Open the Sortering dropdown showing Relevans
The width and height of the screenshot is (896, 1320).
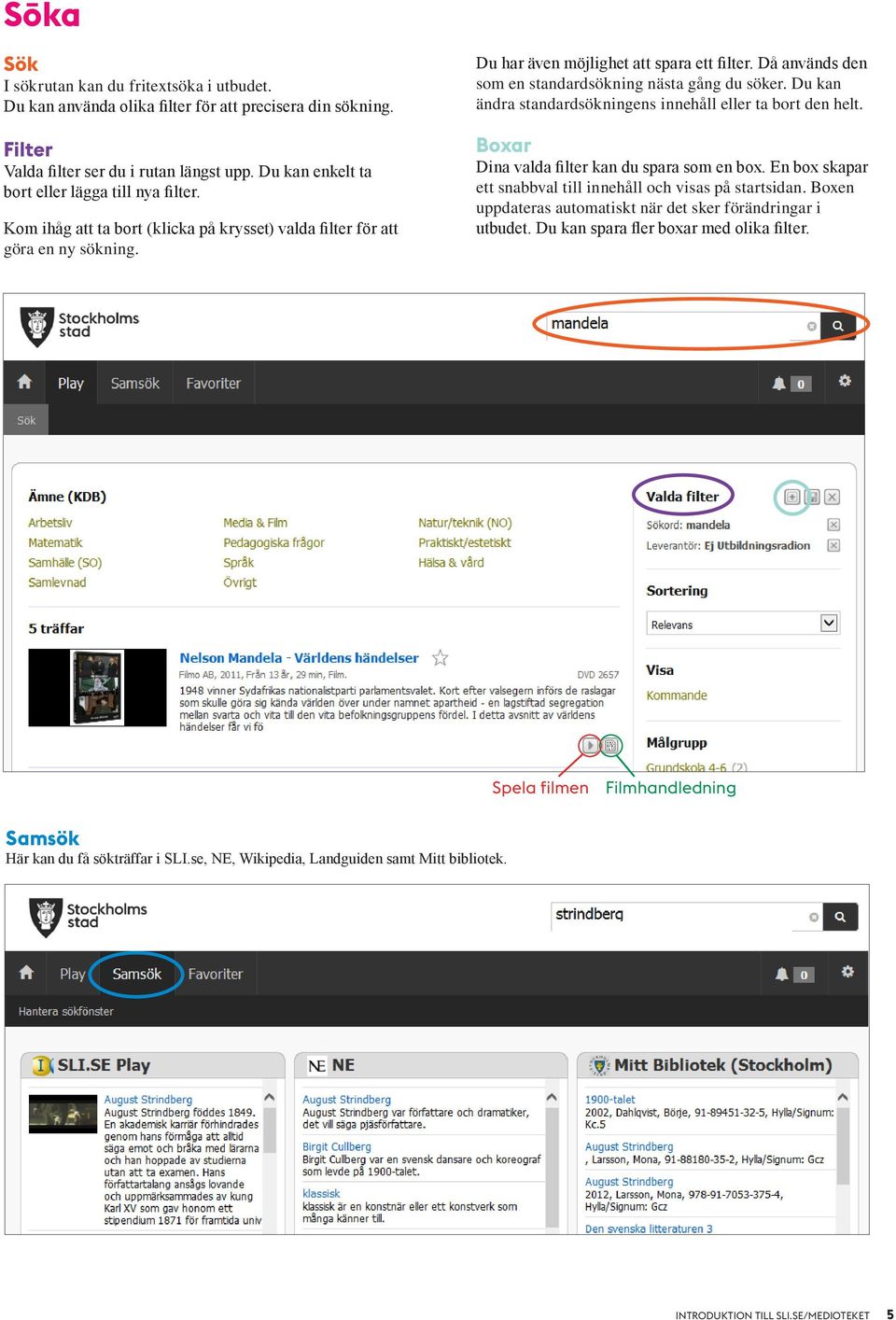(x=744, y=624)
